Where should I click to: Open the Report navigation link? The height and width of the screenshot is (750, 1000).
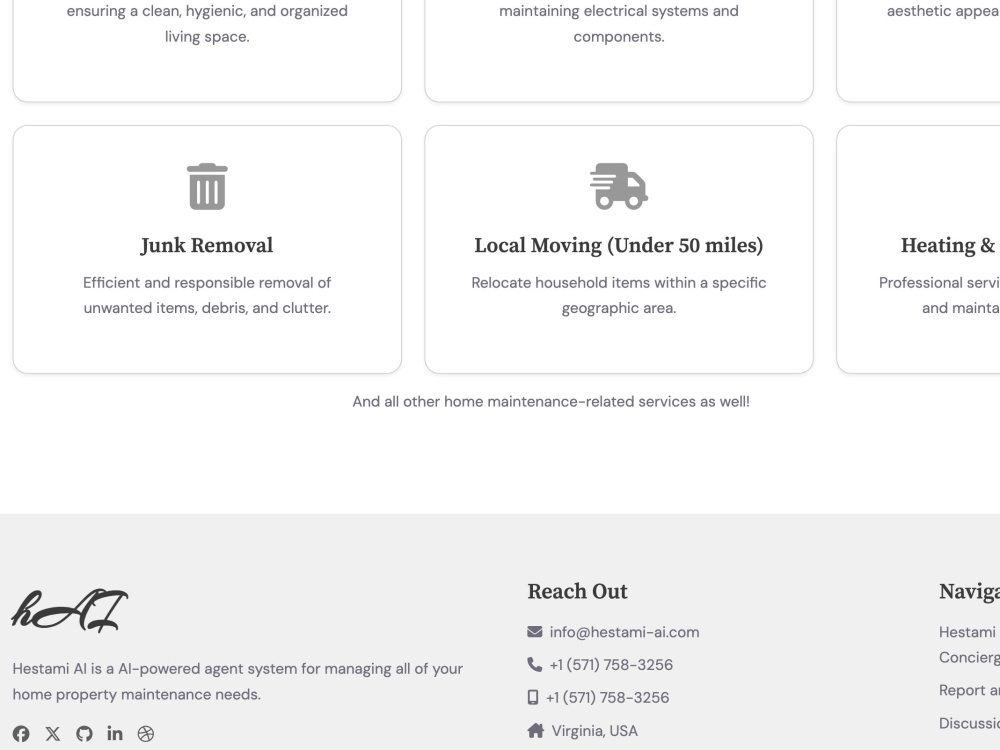point(969,690)
